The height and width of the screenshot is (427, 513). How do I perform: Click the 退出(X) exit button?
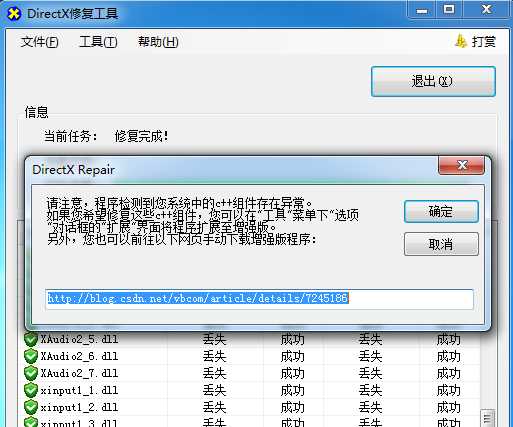tap(433, 82)
